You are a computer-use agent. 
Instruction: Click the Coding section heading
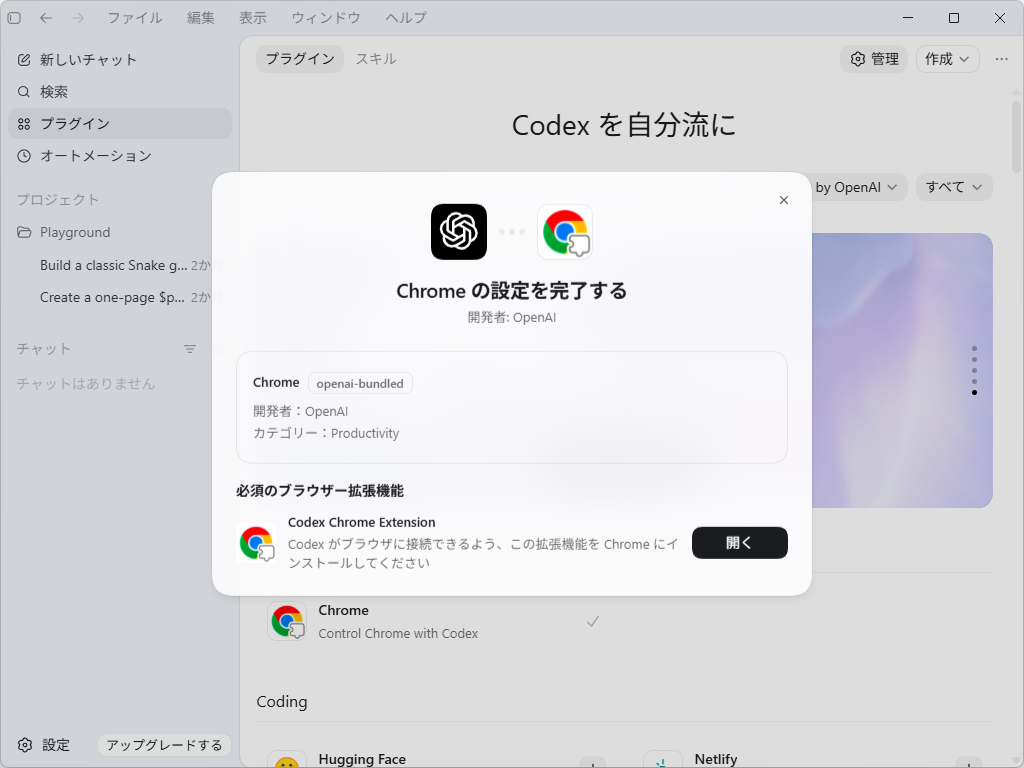[282, 701]
